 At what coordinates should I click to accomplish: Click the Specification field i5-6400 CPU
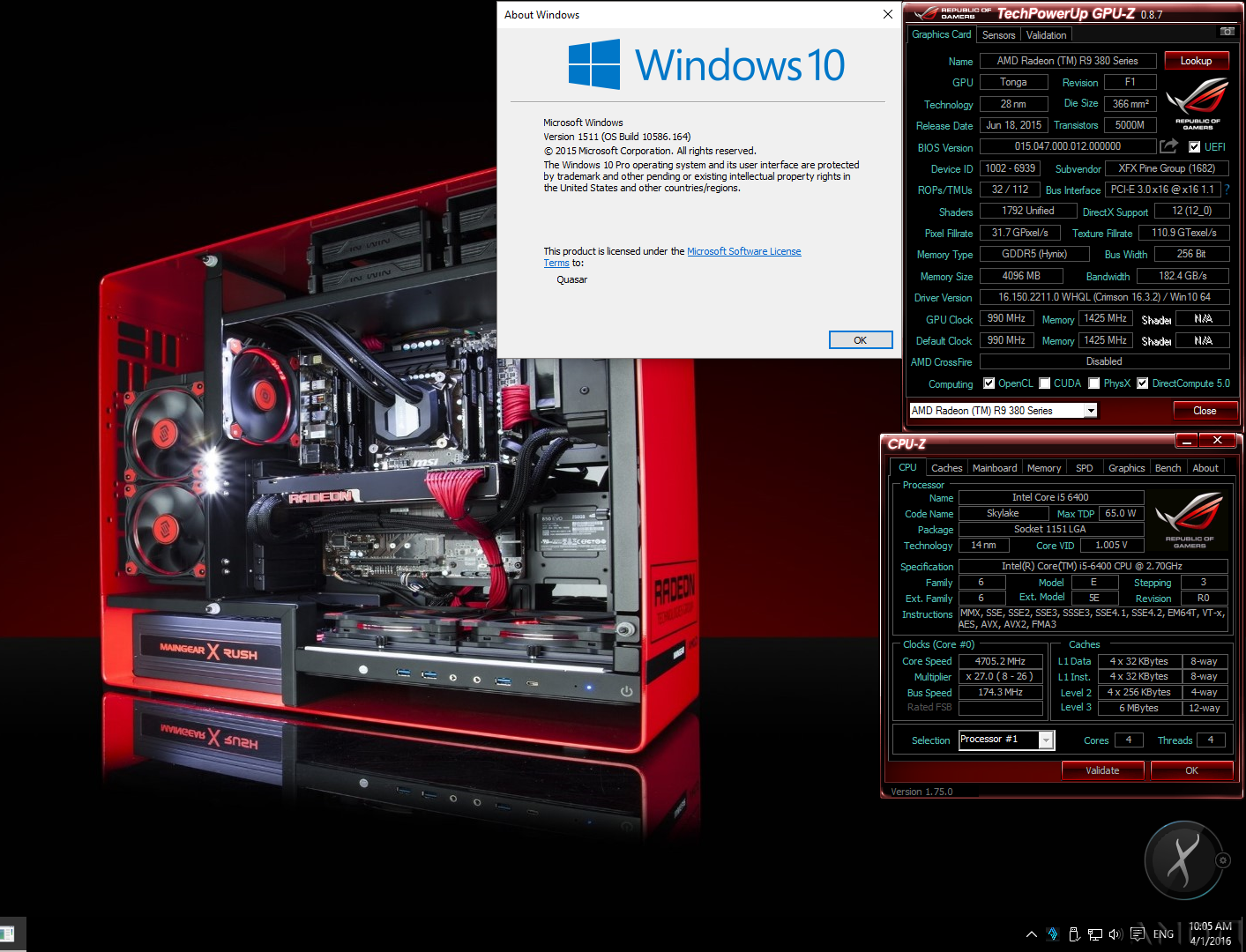(1093, 566)
